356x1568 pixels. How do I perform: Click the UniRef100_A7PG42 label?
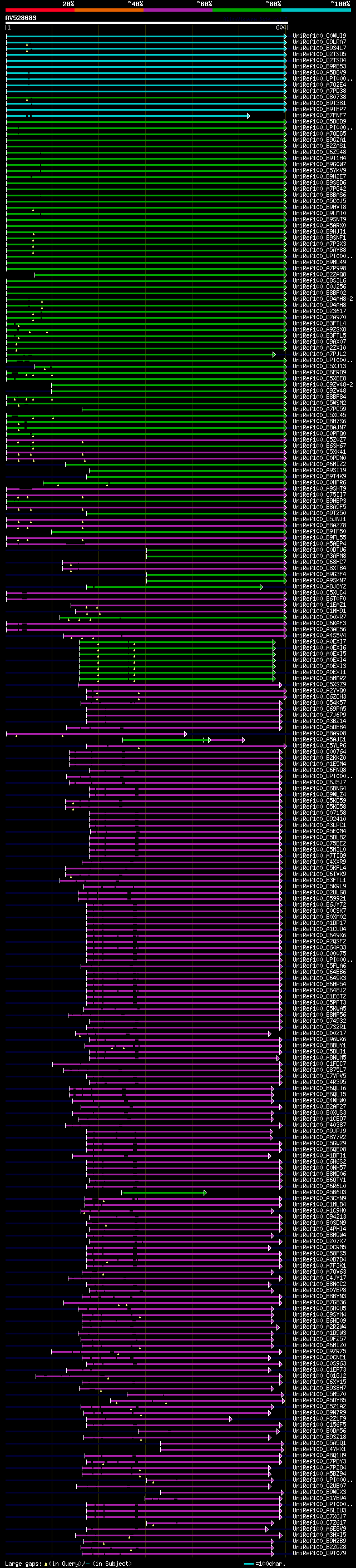coord(319,189)
